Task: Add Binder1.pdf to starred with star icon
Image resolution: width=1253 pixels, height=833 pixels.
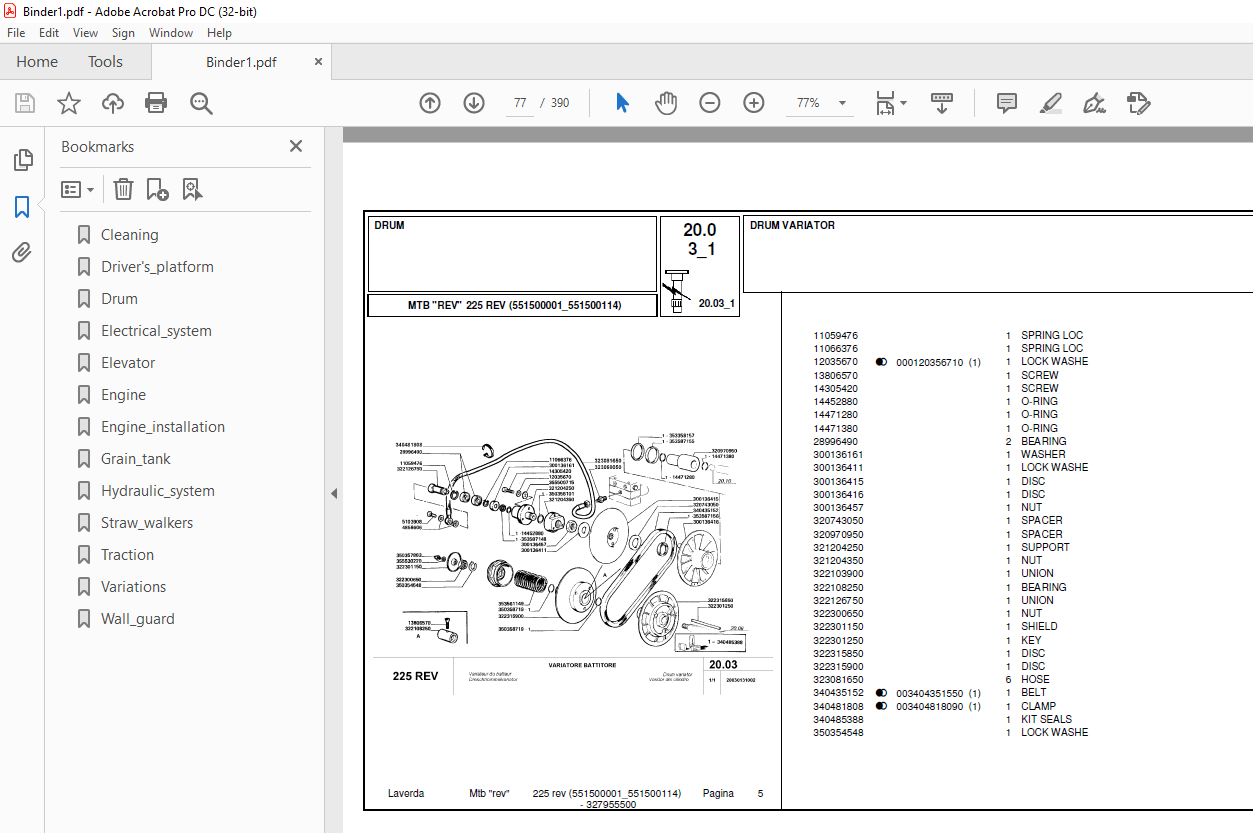Action: pyautogui.click(x=69, y=103)
